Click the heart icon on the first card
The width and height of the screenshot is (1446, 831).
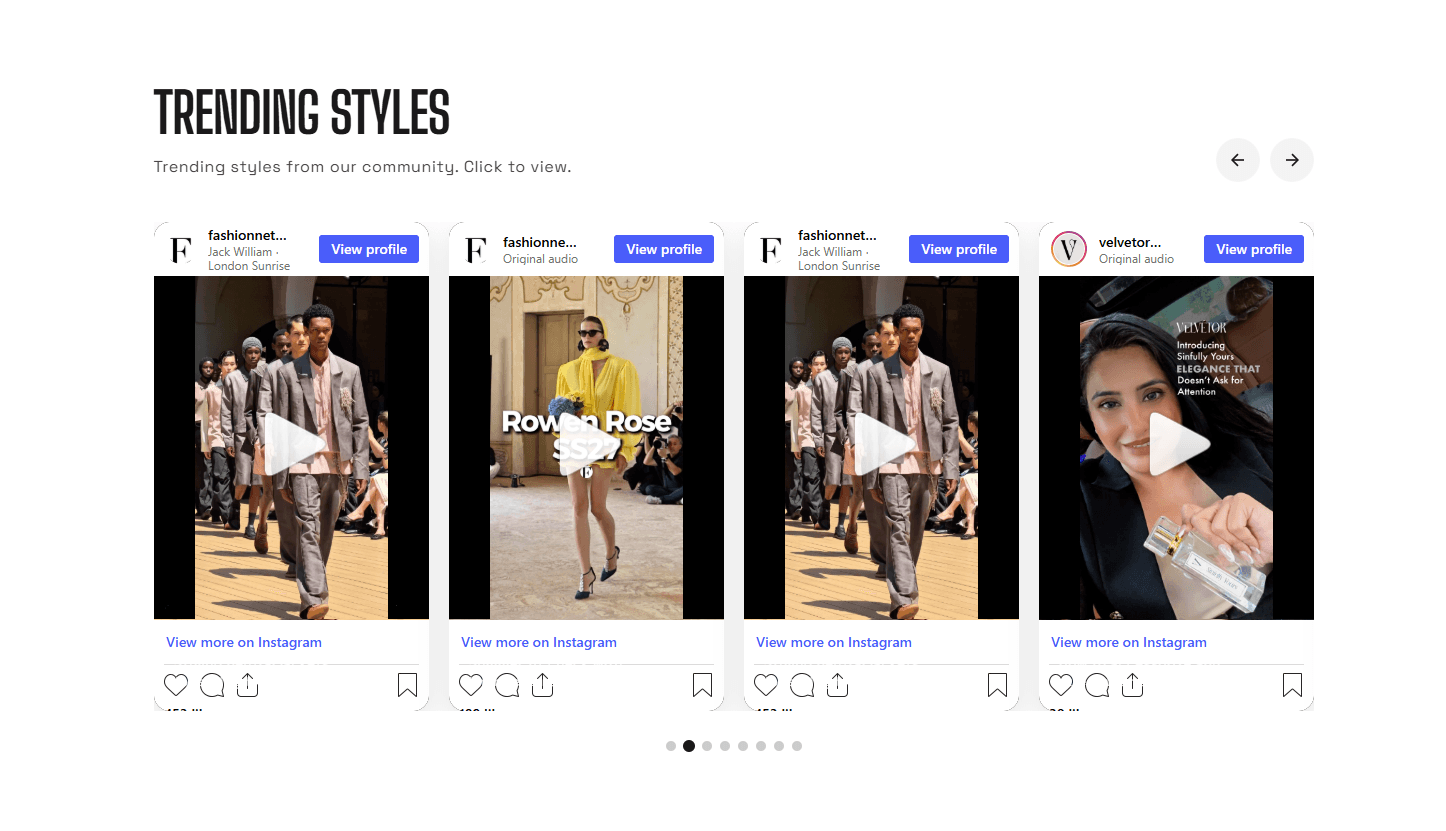(x=176, y=685)
